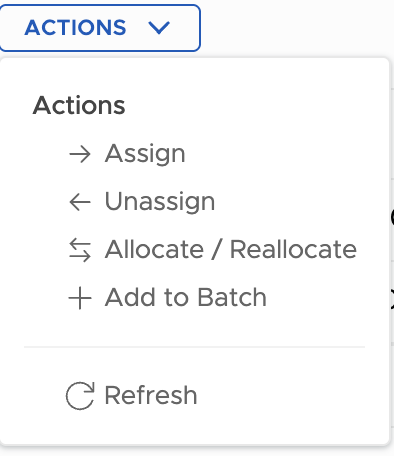Image resolution: width=394 pixels, height=456 pixels.
Task: Click the word Allocate in the menu
Action: coord(154,249)
